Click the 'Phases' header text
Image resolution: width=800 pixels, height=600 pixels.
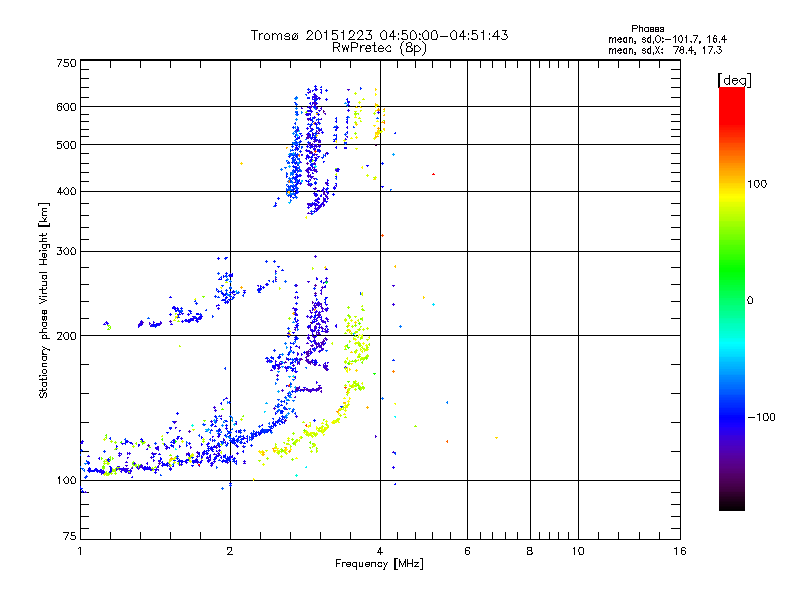coord(647,29)
